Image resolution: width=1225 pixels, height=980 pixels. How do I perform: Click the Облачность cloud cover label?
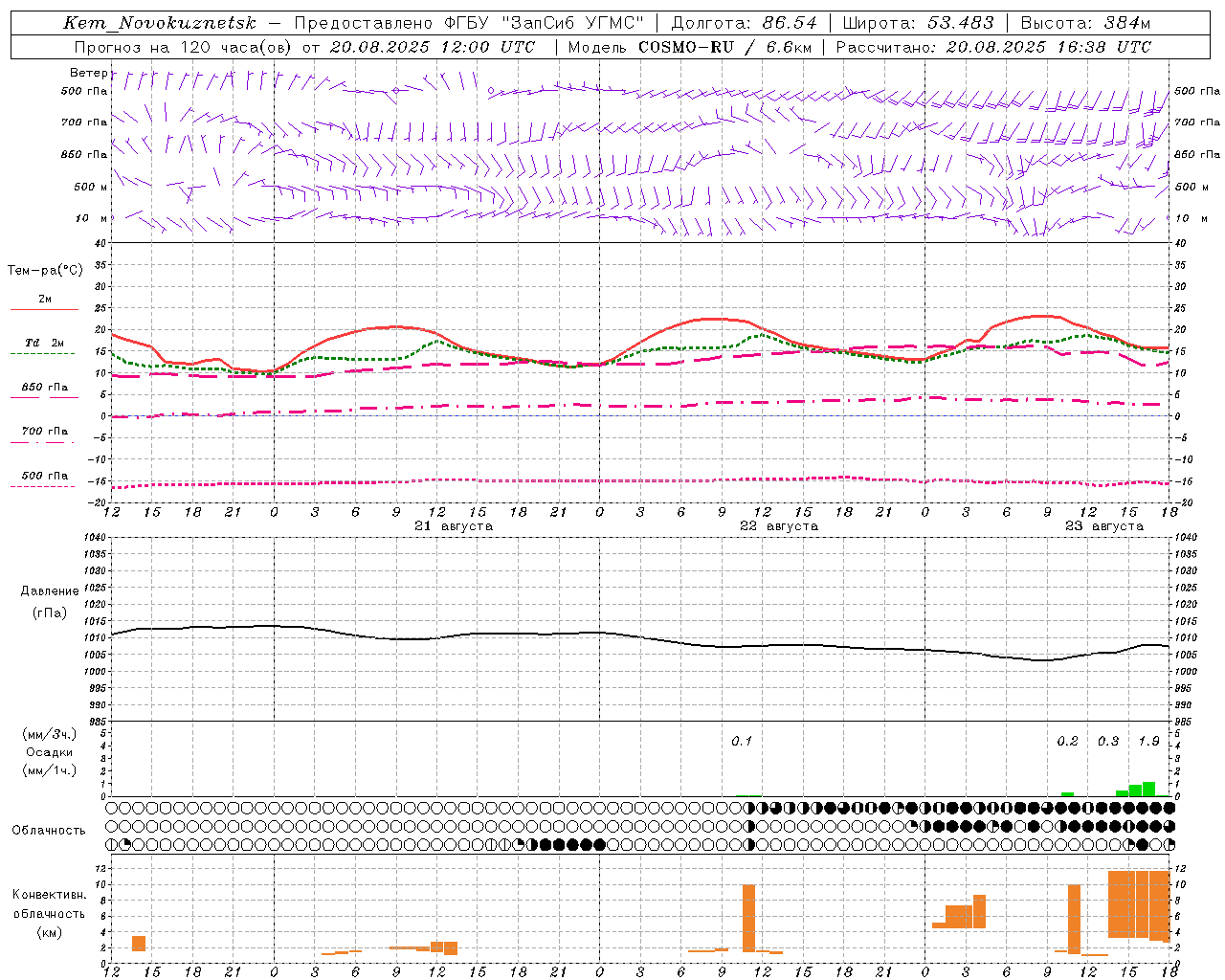pos(49,830)
